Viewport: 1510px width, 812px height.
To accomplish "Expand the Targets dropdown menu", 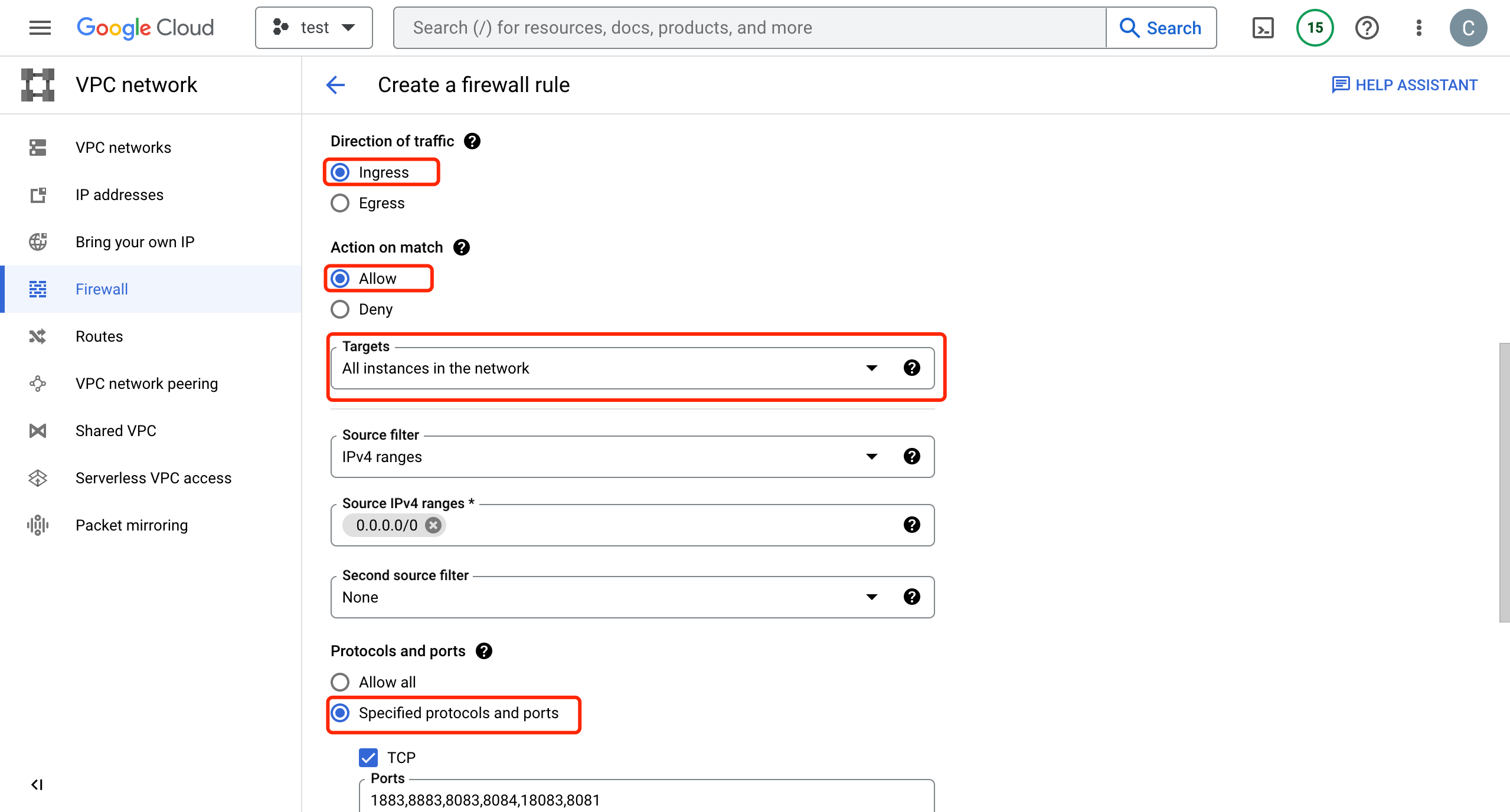I will pos(871,368).
